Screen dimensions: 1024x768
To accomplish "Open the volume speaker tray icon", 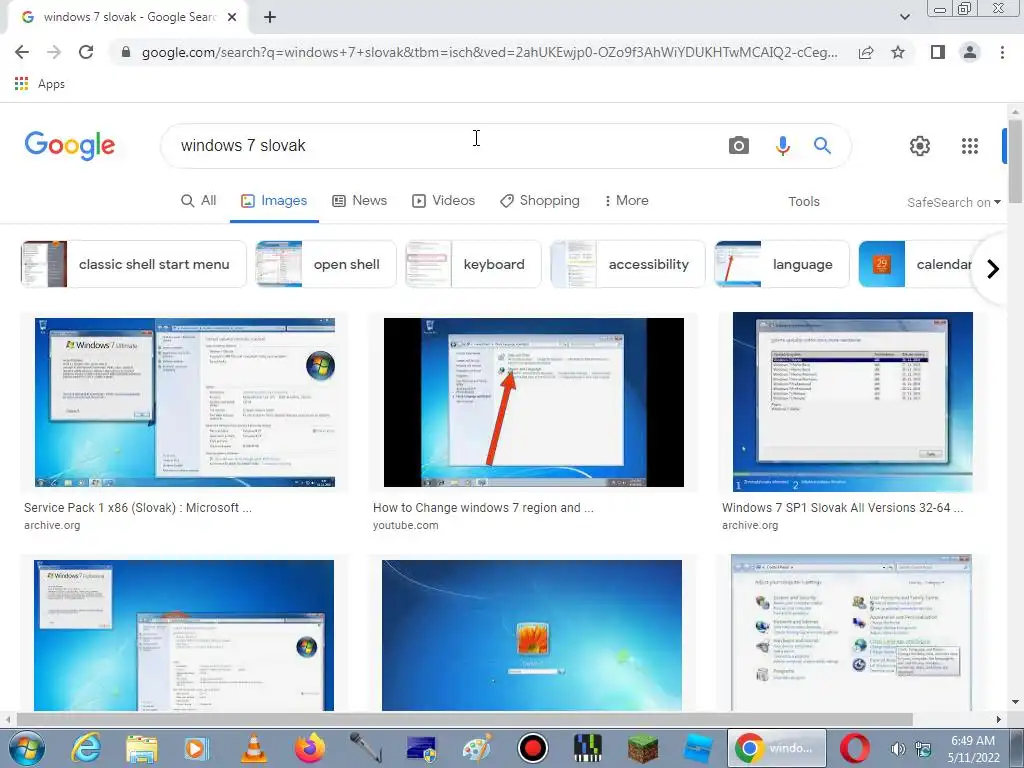I will coord(898,749).
